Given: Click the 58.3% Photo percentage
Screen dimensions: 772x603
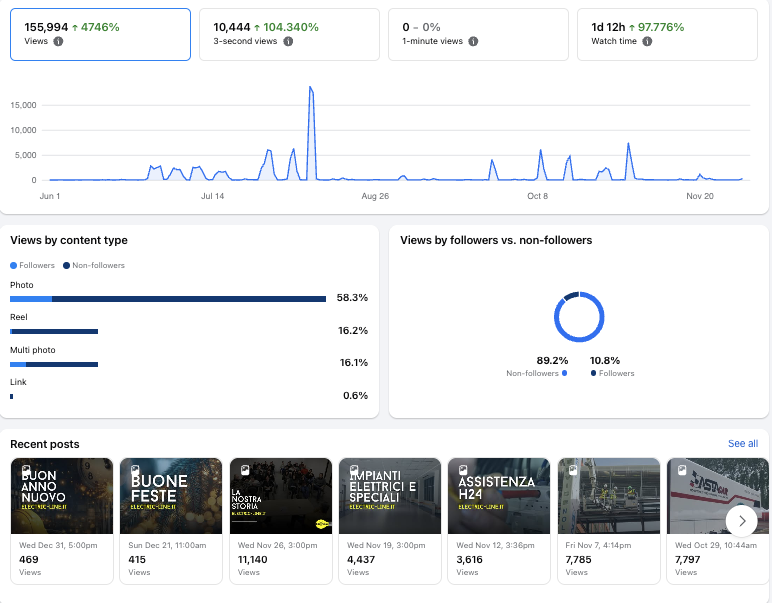Looking at the screenshot, I should click(352, 298).
